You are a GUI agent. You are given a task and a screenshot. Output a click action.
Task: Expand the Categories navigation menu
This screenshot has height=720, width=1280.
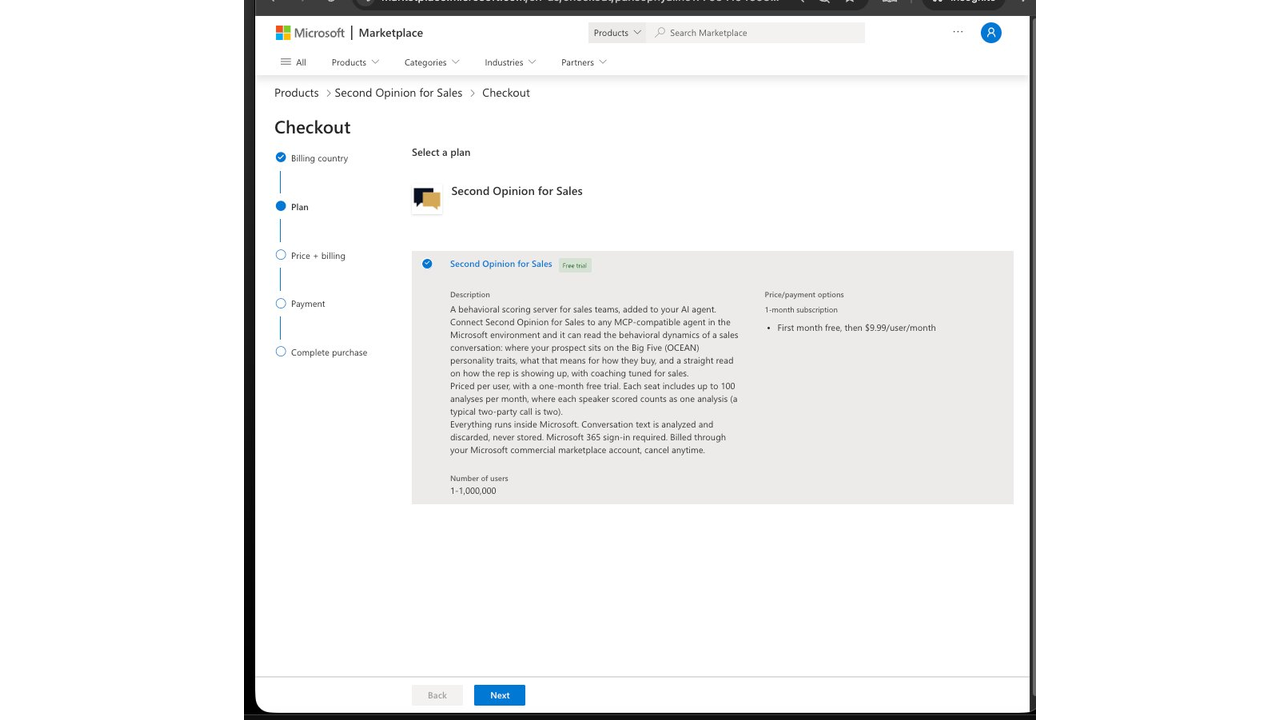pos(432,62)
